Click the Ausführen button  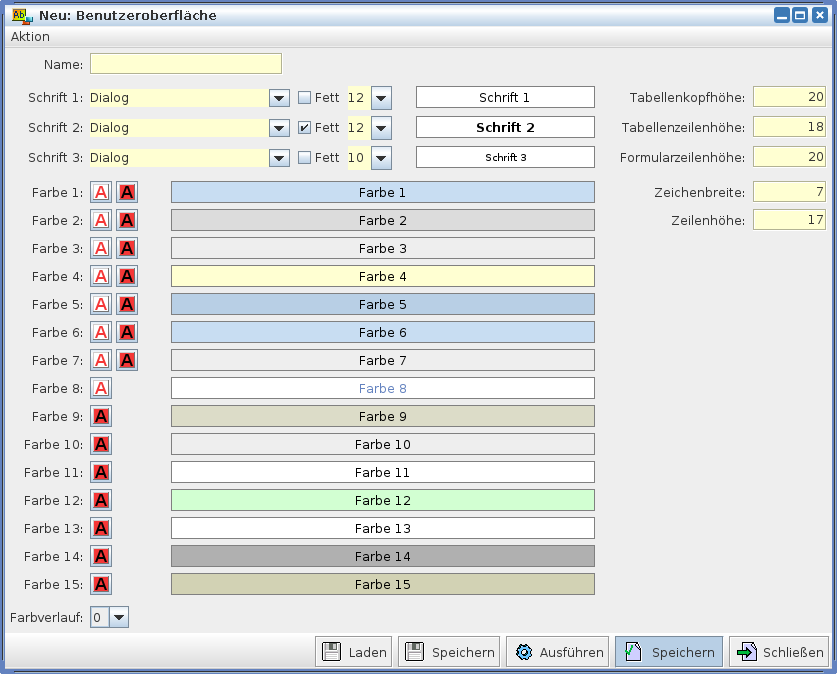559,652
